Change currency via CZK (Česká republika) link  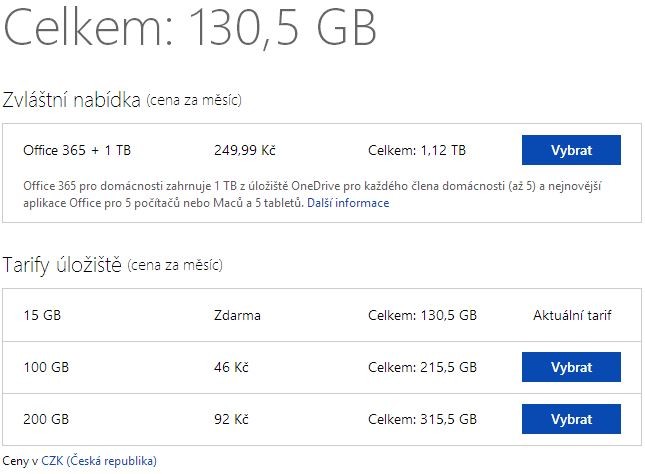point(99,460)
